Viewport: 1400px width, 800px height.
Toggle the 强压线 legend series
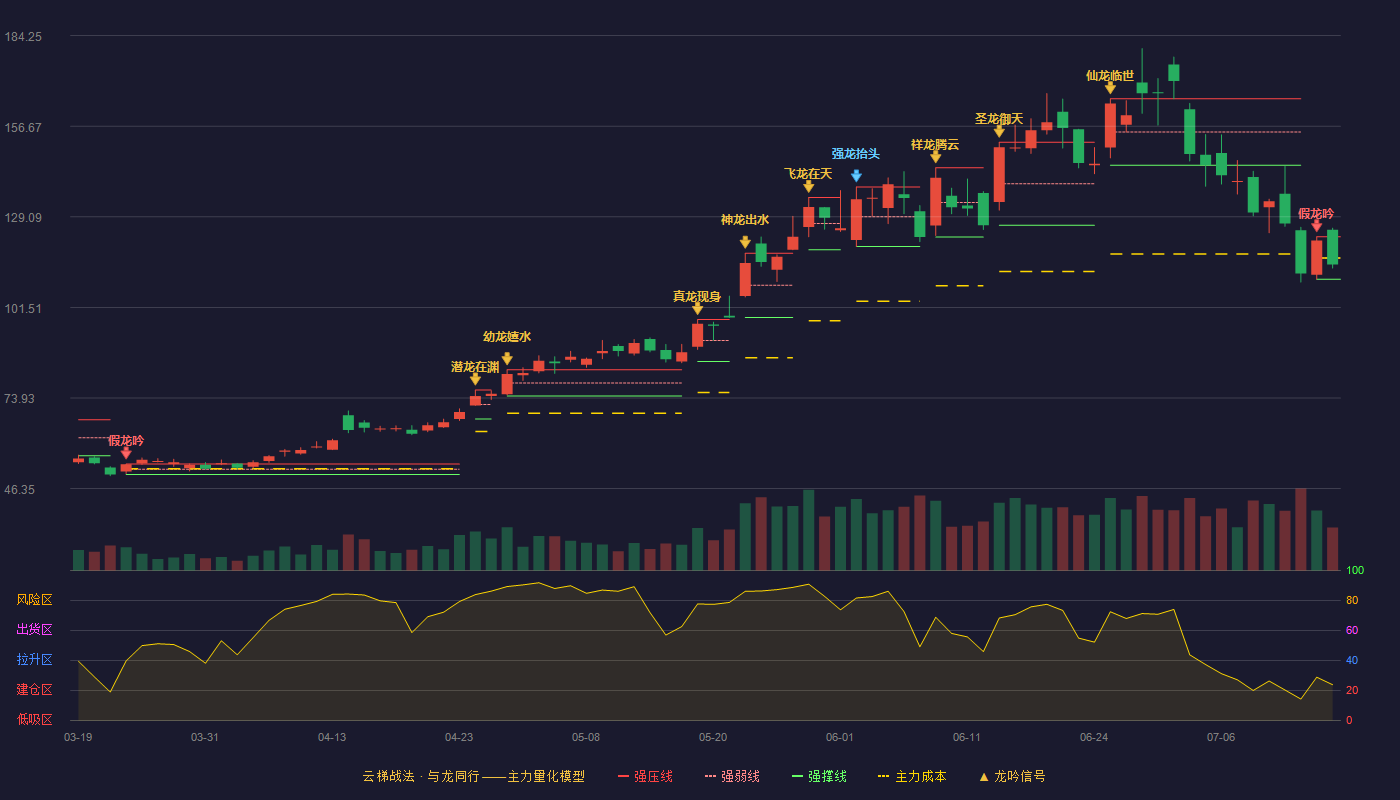645,776
